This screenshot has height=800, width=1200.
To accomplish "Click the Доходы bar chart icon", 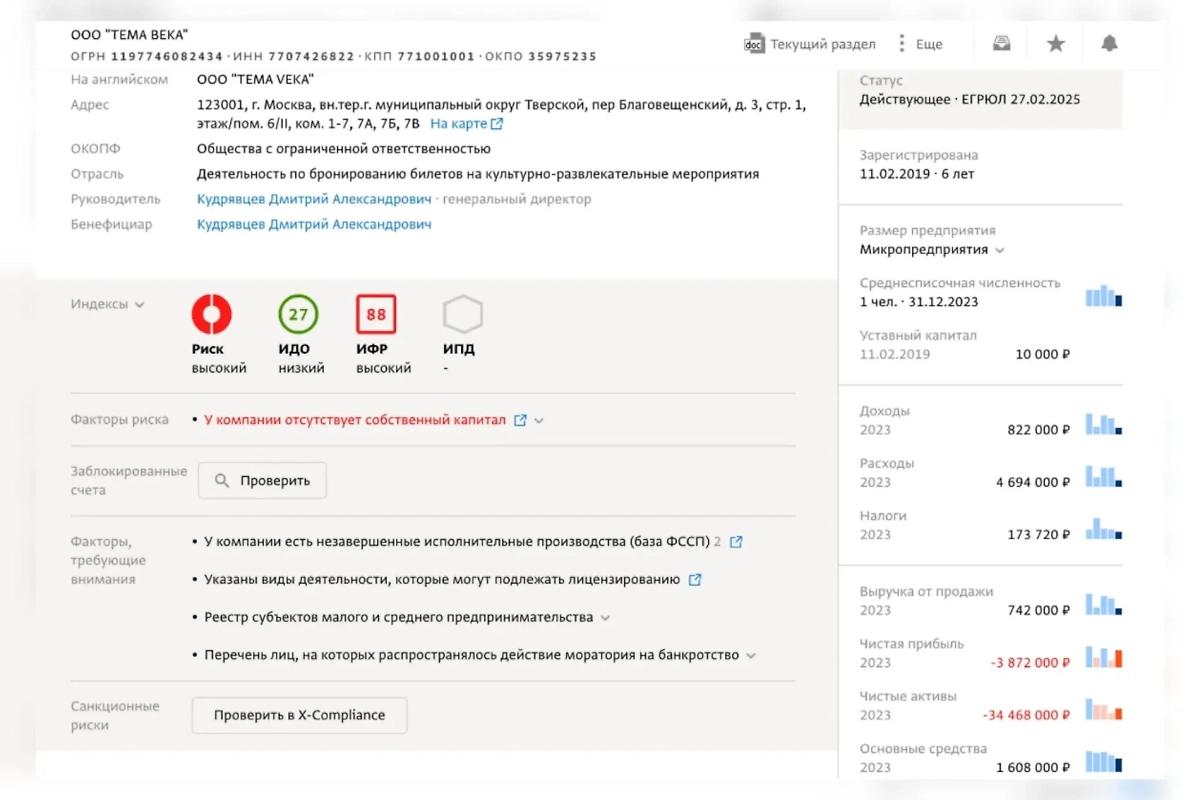I will tap(1103, 424).
